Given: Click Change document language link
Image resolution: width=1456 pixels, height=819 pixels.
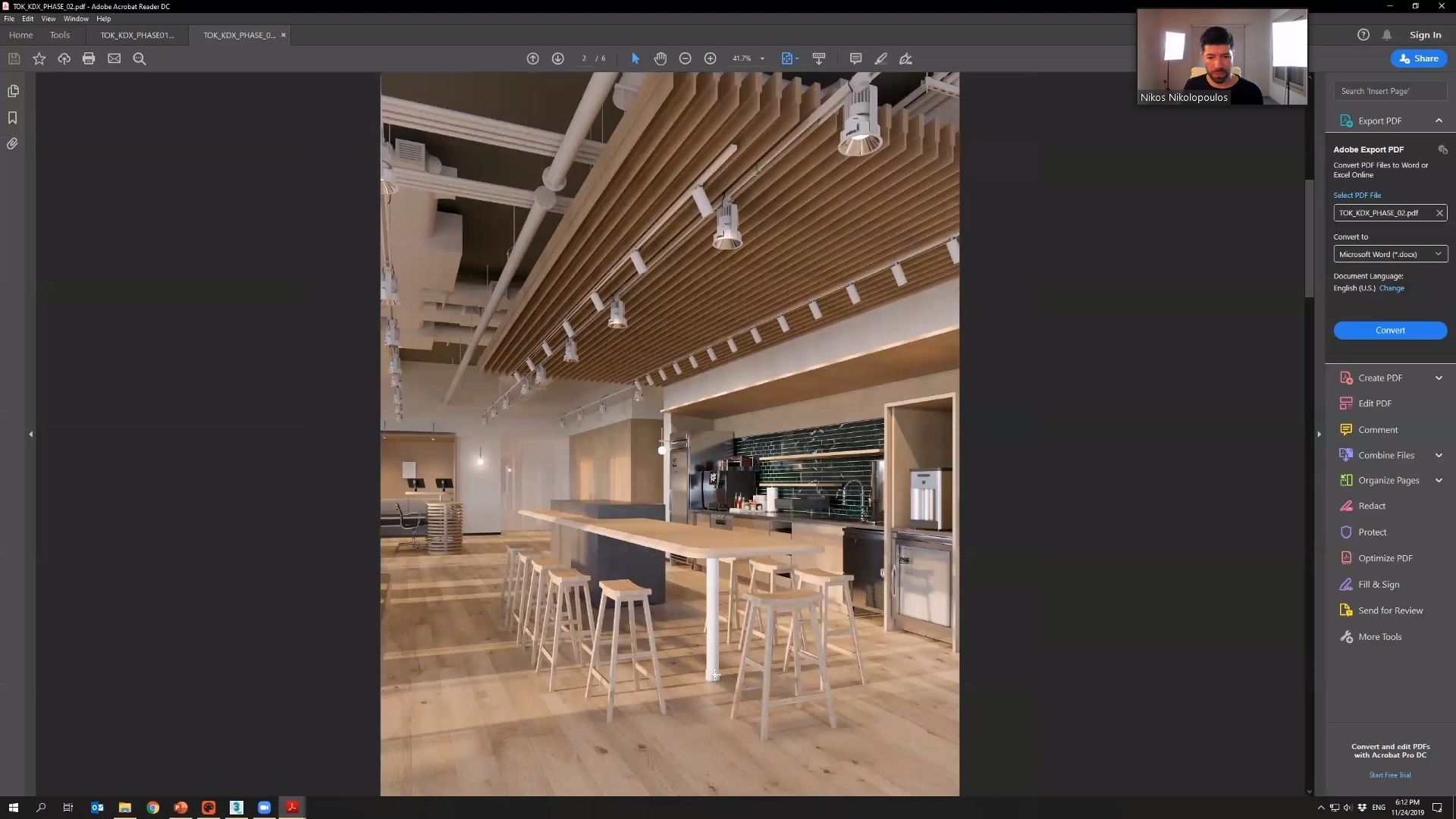Looking at the screenshot, I should 1392,288.
